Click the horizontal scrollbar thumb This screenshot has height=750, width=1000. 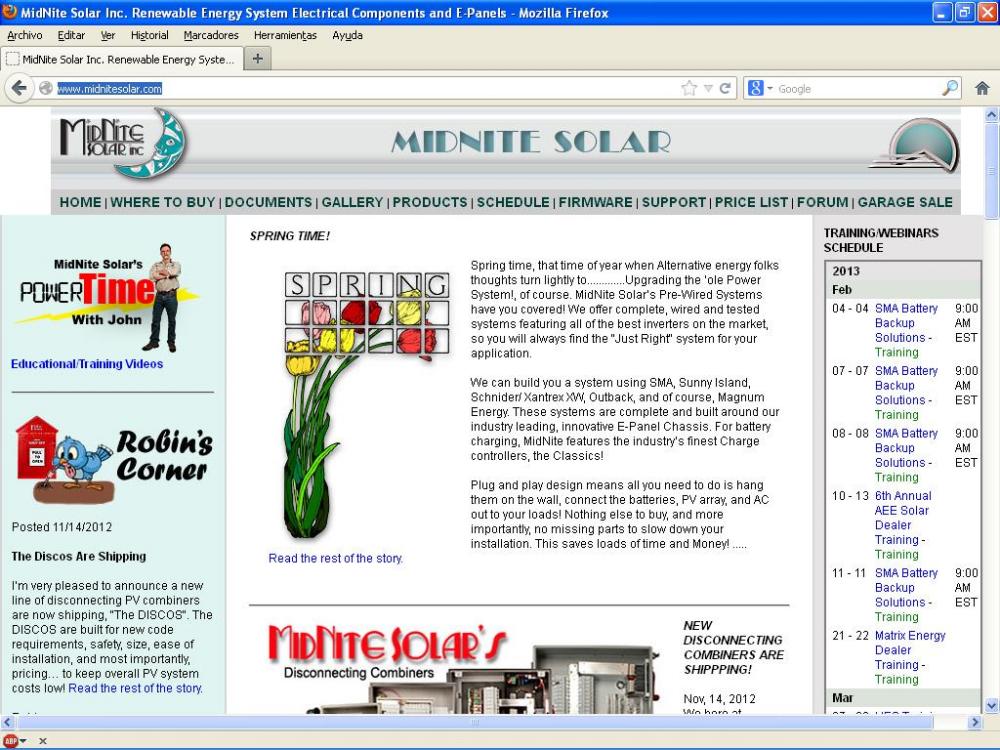click(475, 722)
